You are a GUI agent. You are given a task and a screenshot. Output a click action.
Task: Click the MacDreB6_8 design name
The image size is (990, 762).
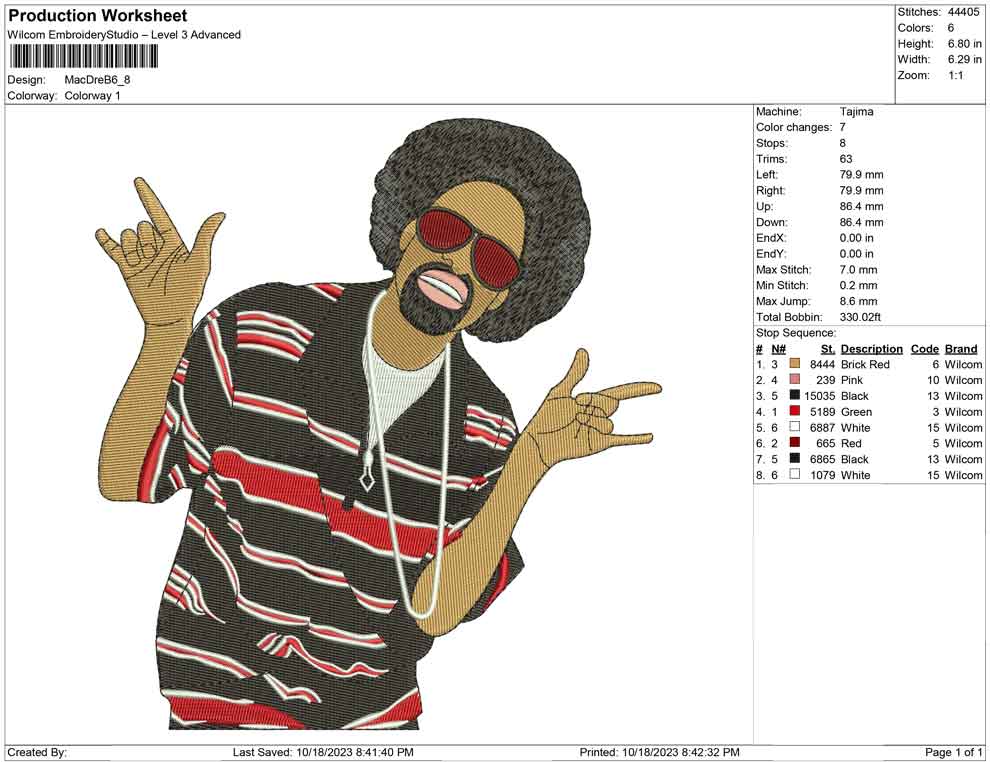click(96, 80)
